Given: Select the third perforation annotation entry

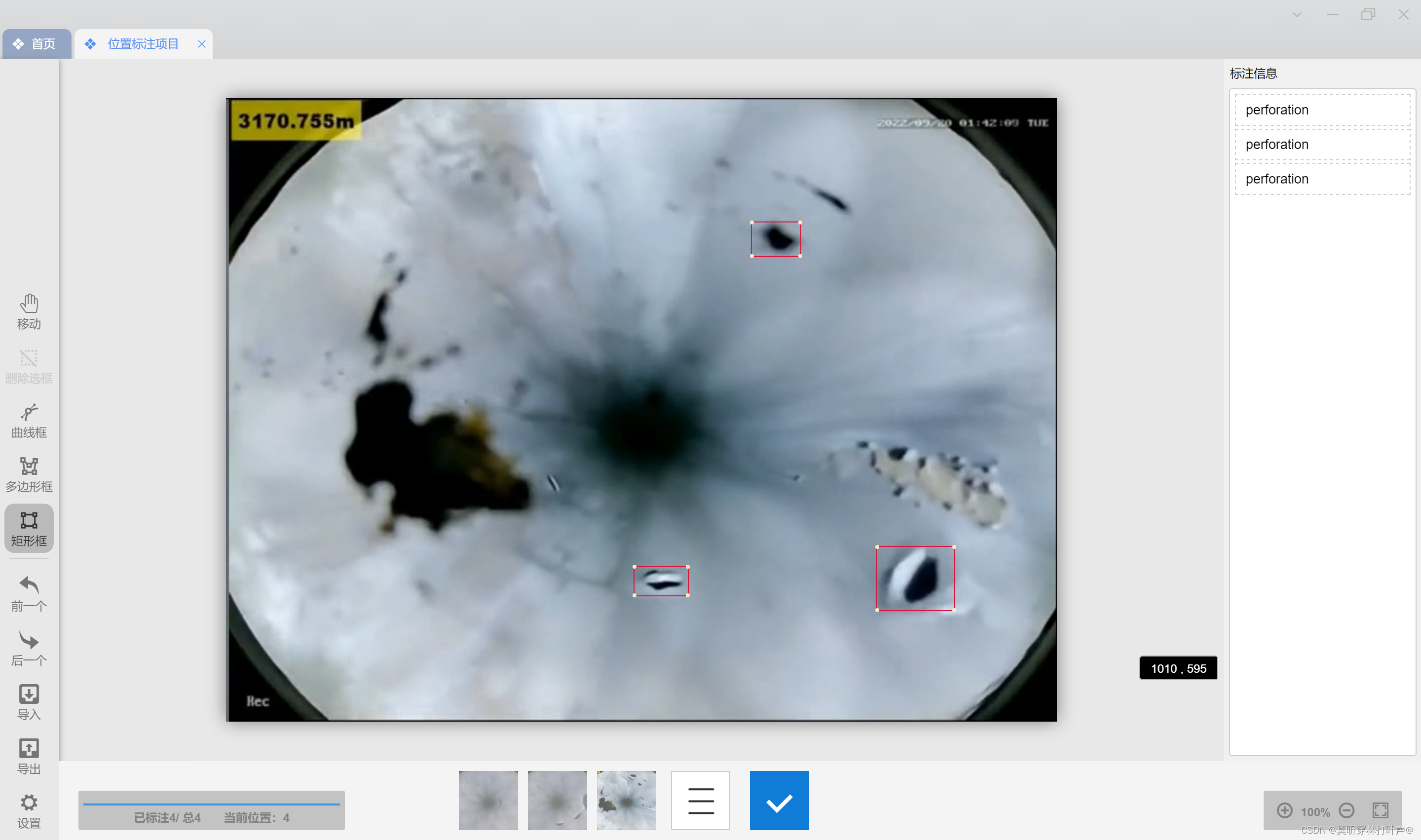Looking at the screenshot, I should click(x=1322, y=179).
